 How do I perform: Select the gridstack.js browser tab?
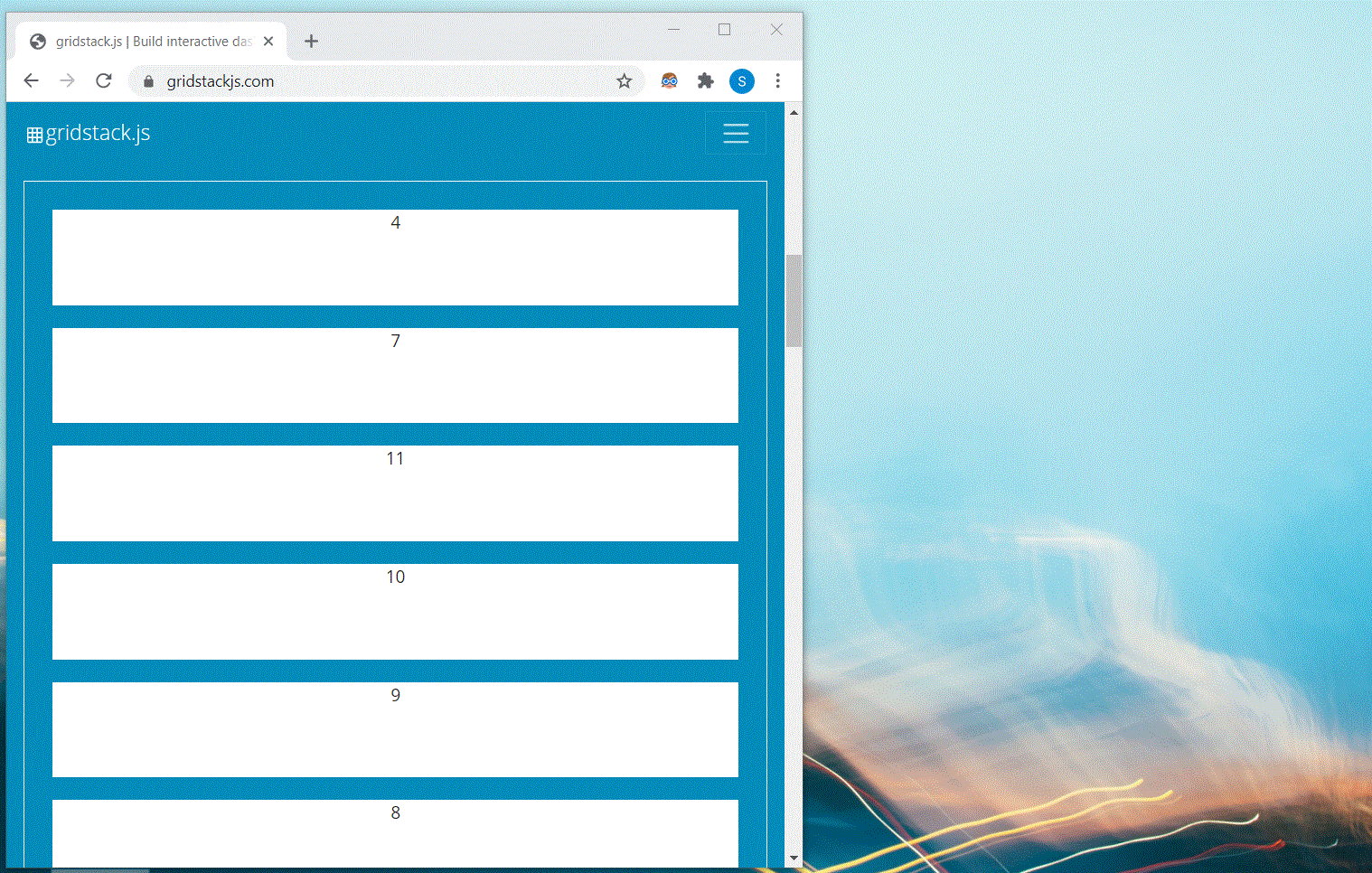tap(151, 41)
